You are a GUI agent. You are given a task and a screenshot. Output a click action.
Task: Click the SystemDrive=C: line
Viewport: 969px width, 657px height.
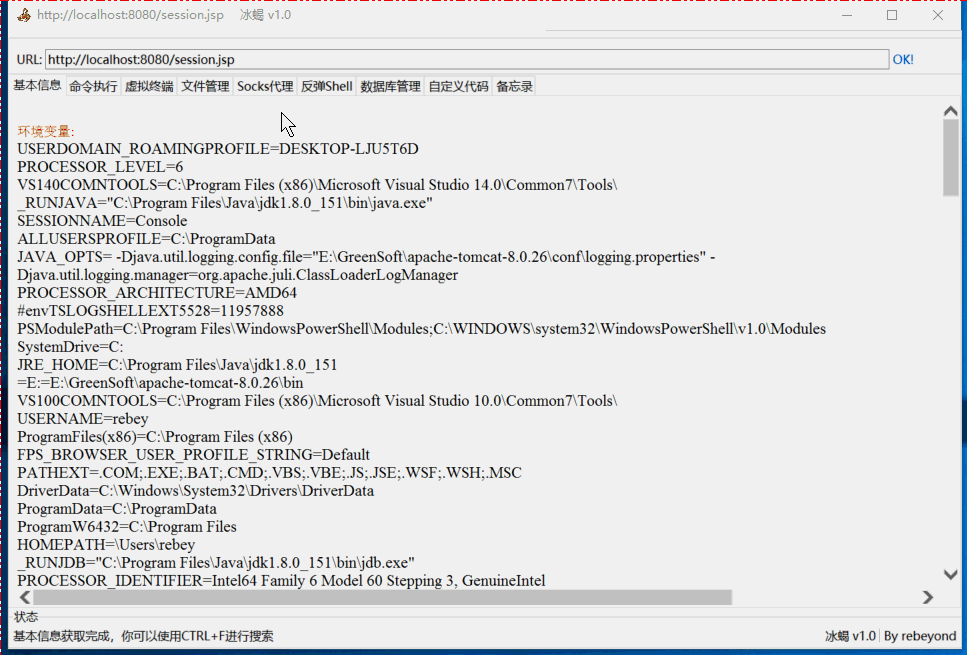[70, 347]
